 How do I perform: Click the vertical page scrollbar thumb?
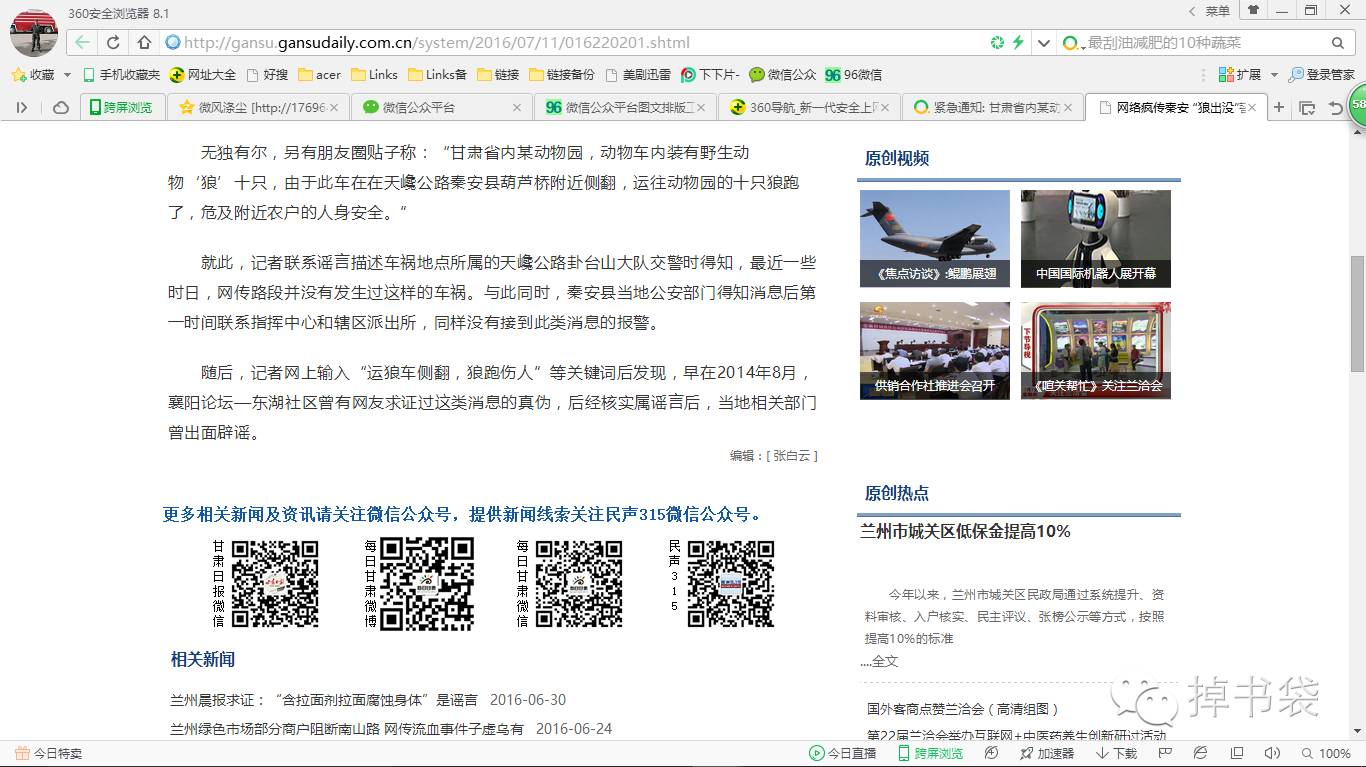tap(1357, 313)
